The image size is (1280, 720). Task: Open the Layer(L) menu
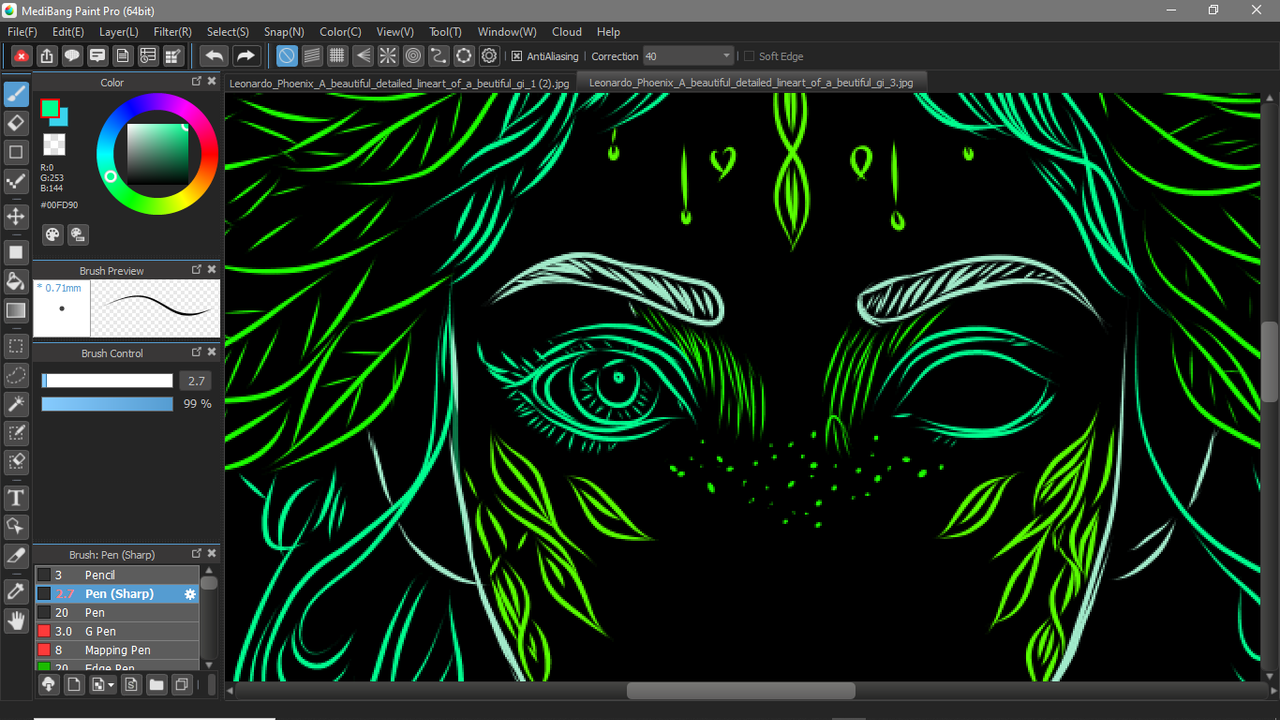coord(119,32)
